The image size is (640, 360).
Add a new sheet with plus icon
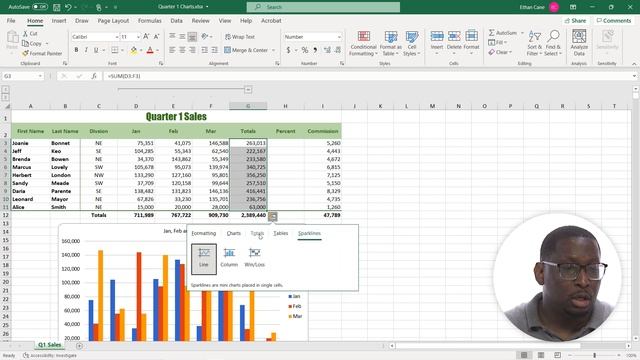click(79, 346)
